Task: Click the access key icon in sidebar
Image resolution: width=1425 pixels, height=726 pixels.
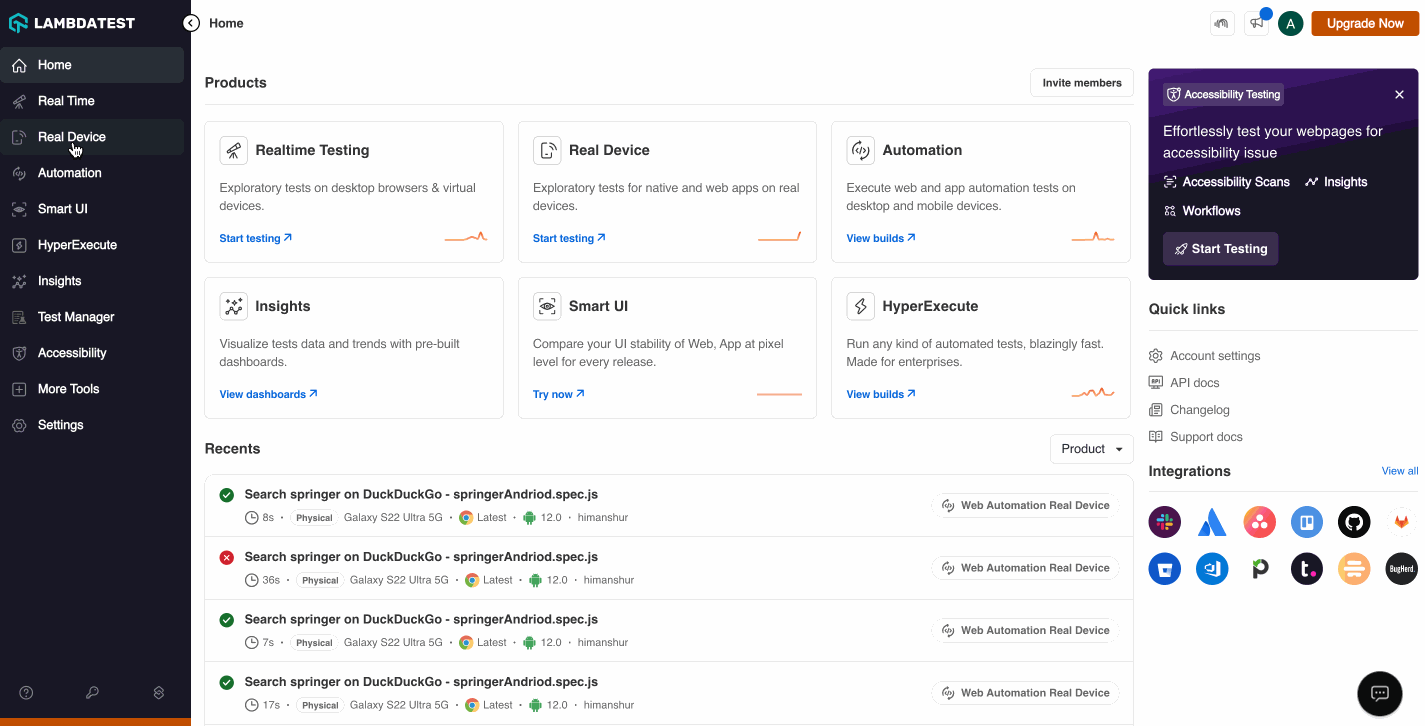Action: click(92, 693)
